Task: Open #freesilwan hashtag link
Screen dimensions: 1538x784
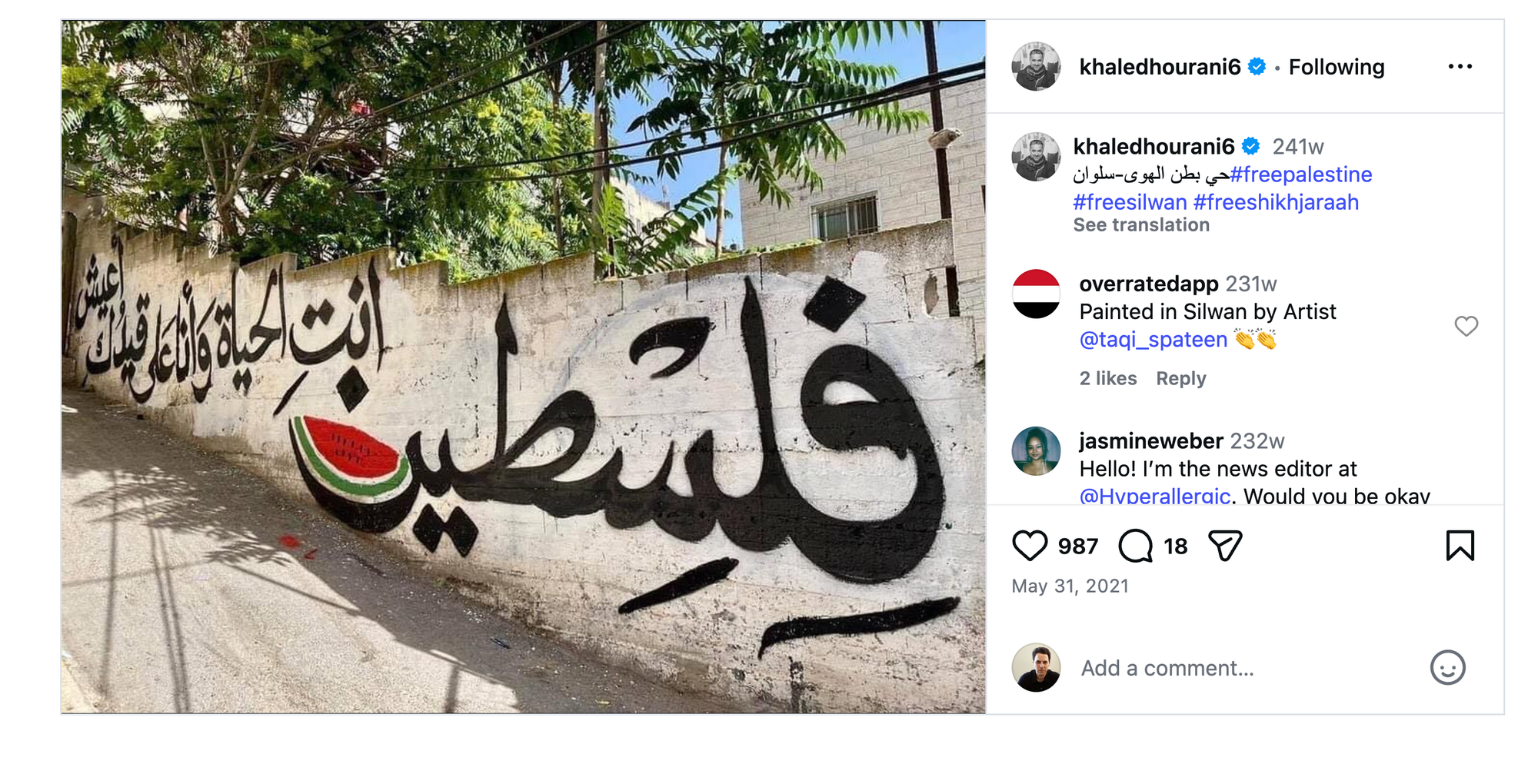Action: (x=1130, y=202)
